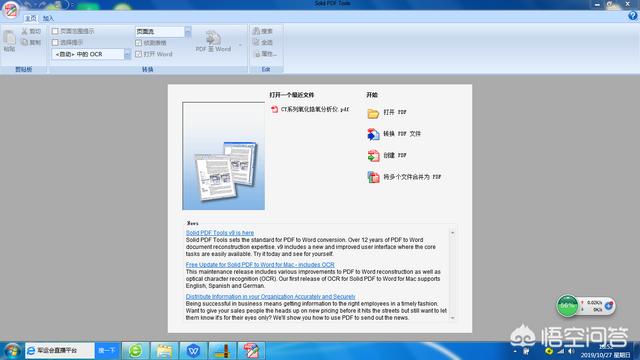Click the IE taskbar window button
This screenshot has width=640, height=360.
(60, 351)
